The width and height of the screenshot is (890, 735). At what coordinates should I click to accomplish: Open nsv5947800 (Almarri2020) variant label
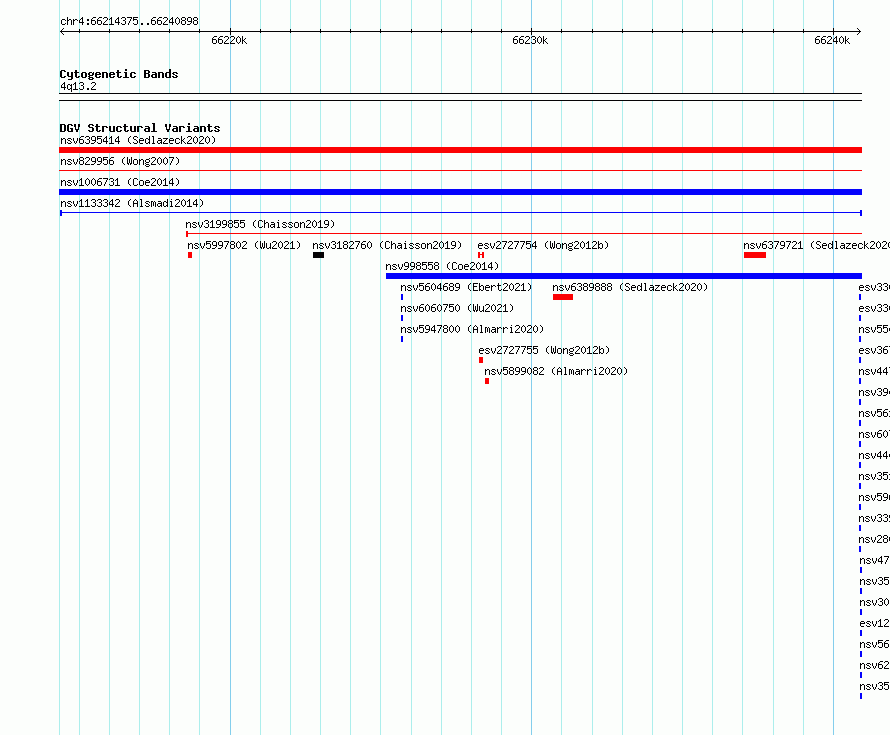point(472,329)
